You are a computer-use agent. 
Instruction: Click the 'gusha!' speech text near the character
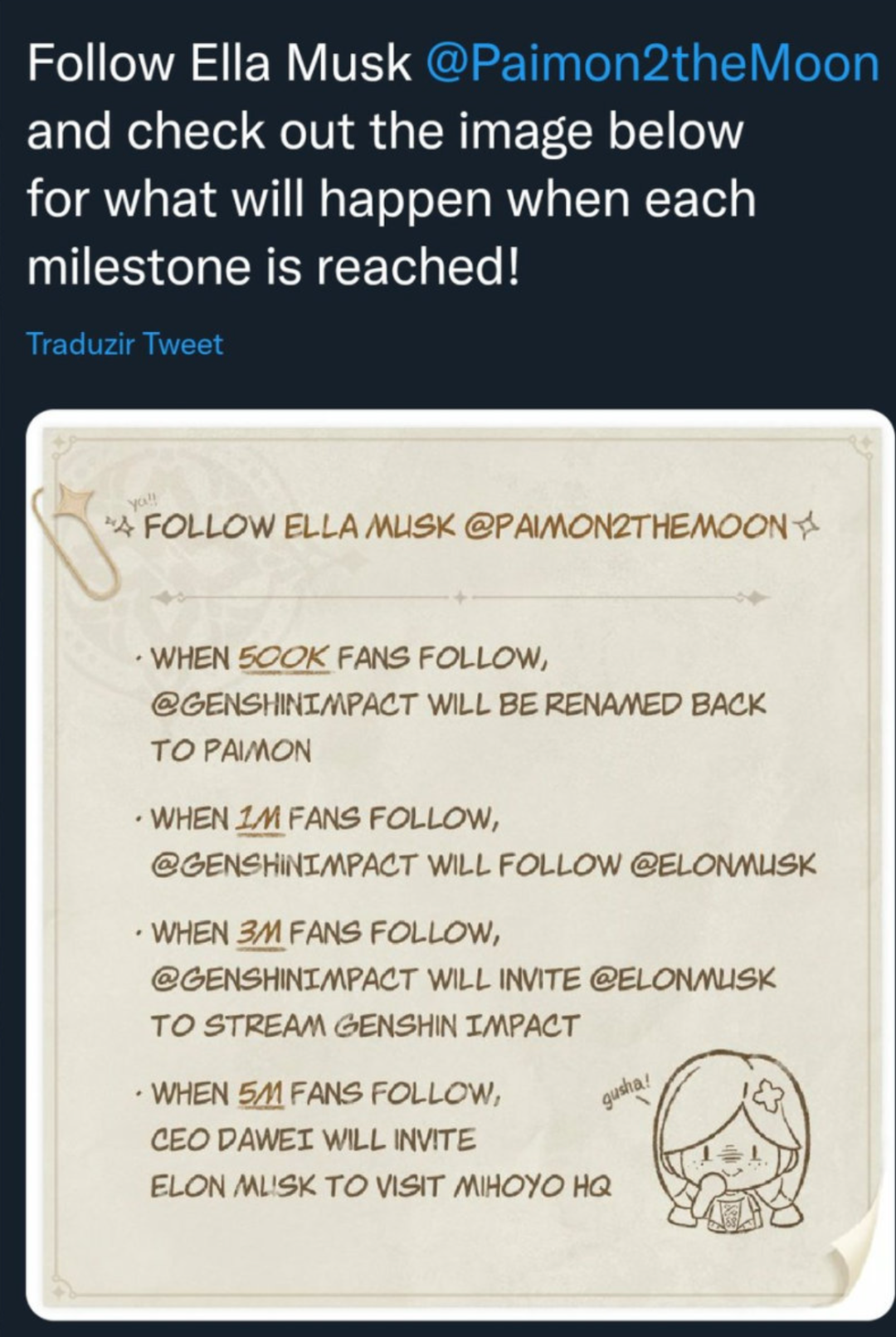coord(626,1093)
